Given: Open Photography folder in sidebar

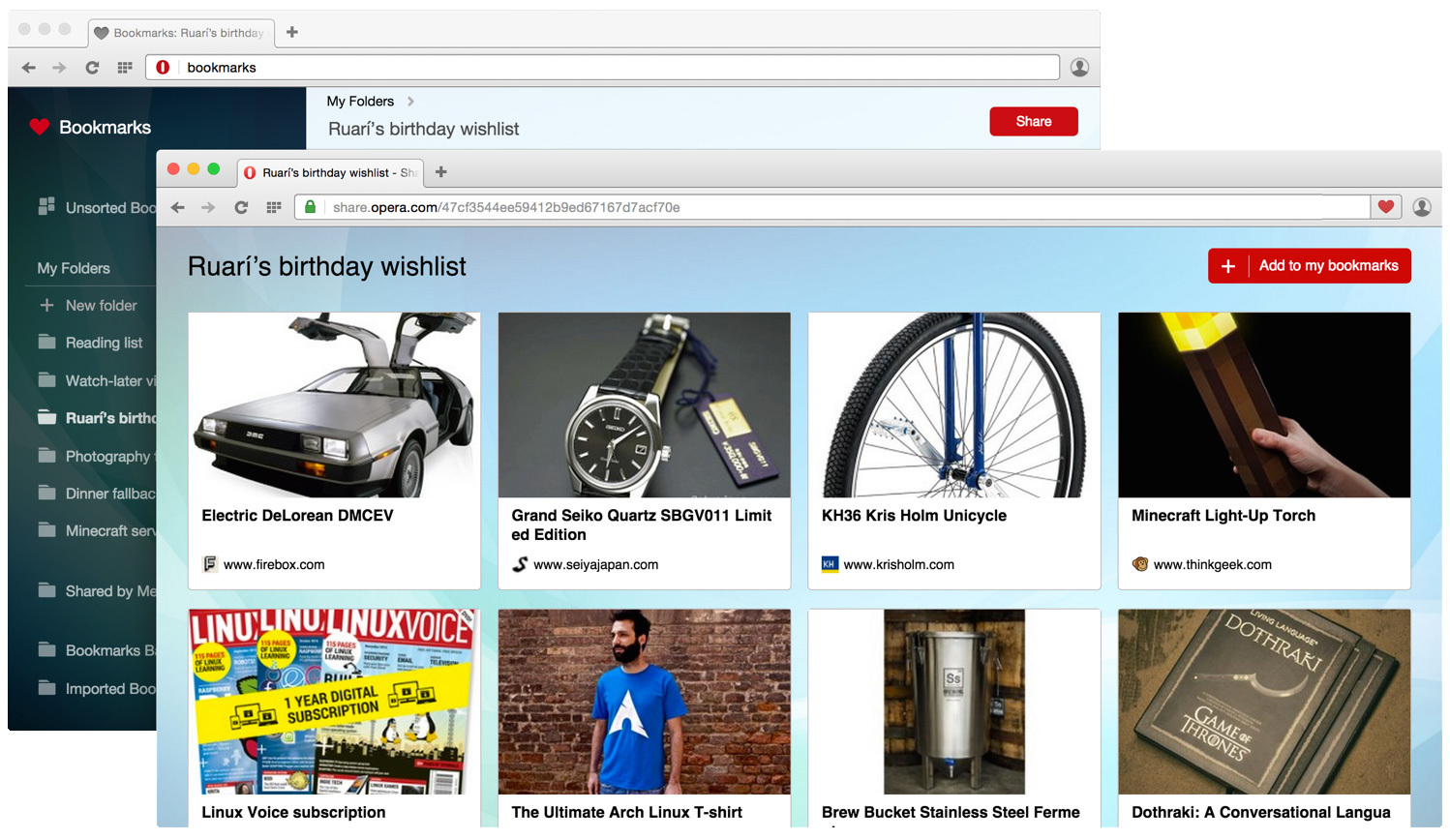Looking at the screenshot, I should (x=97, y=456).
